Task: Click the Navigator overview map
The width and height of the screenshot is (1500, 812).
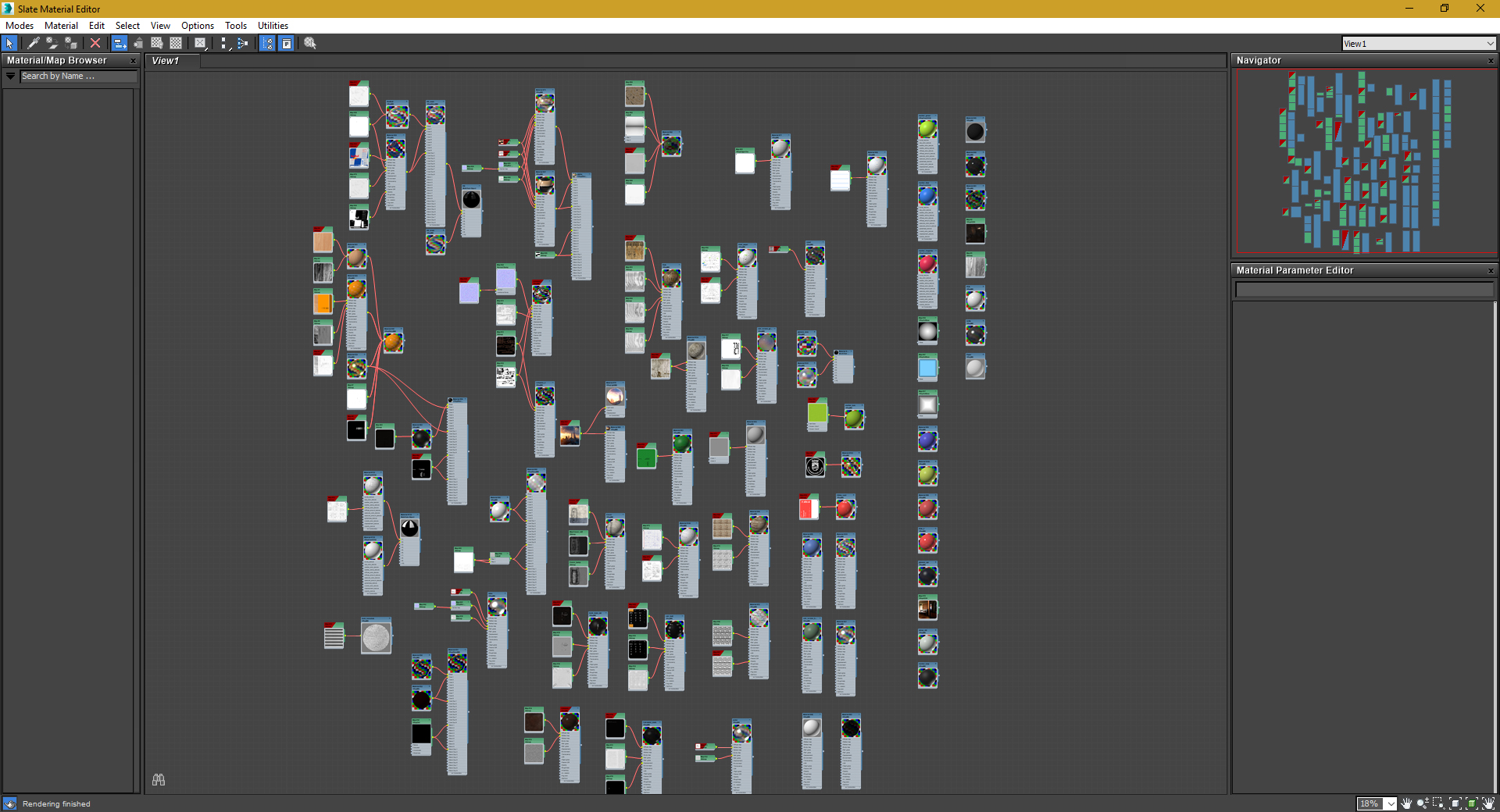Action: (1365, 163)
